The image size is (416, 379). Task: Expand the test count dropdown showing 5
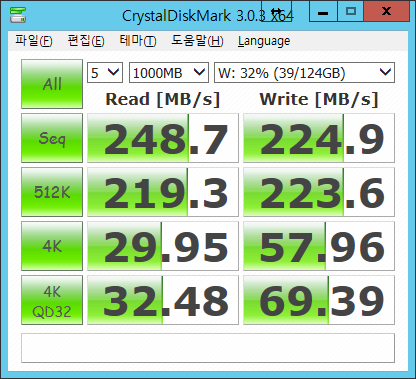coord(105,72)
